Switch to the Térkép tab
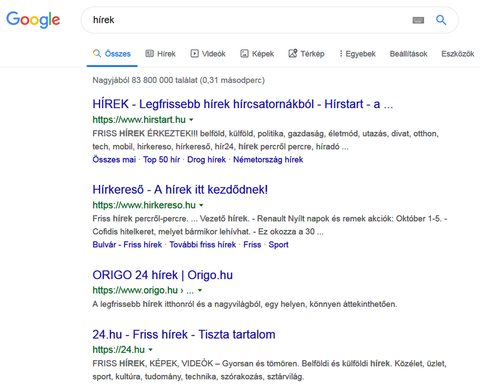This screenshot has width=480, height=392. 306,54
